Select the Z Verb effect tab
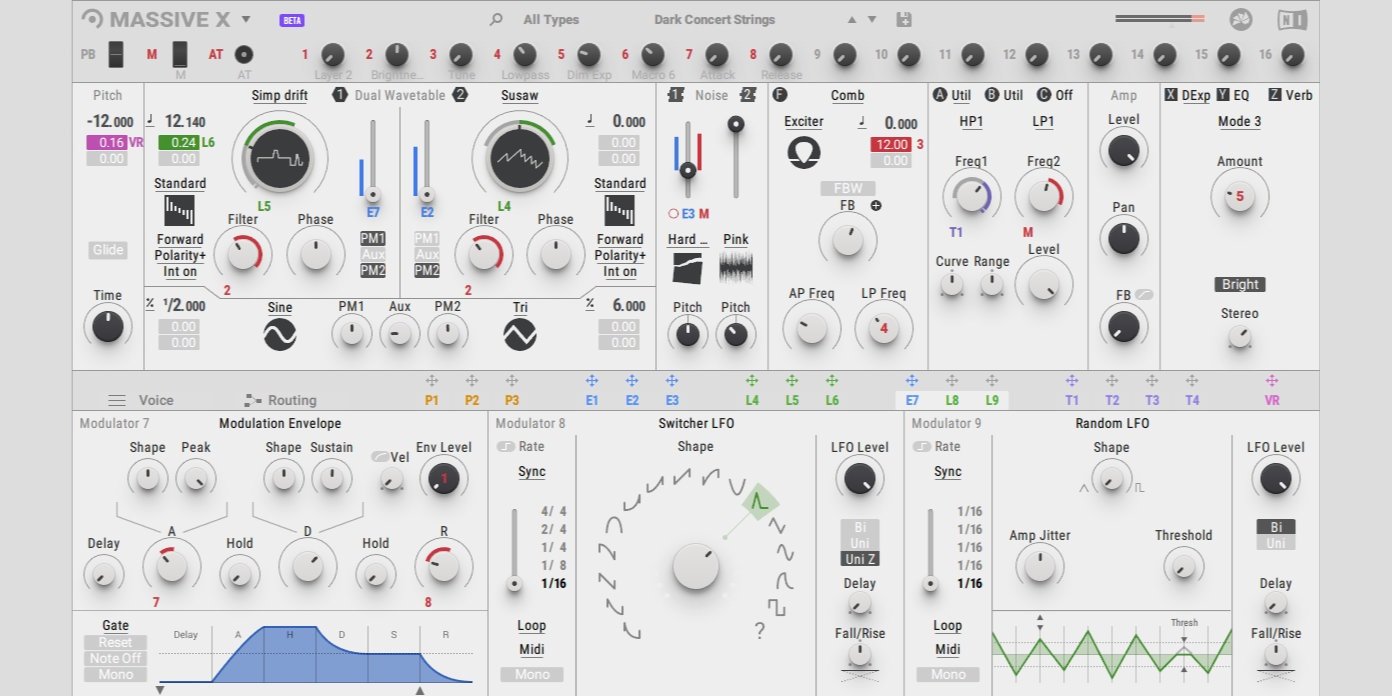1392x696 pixels. [x=1291, y=95]
